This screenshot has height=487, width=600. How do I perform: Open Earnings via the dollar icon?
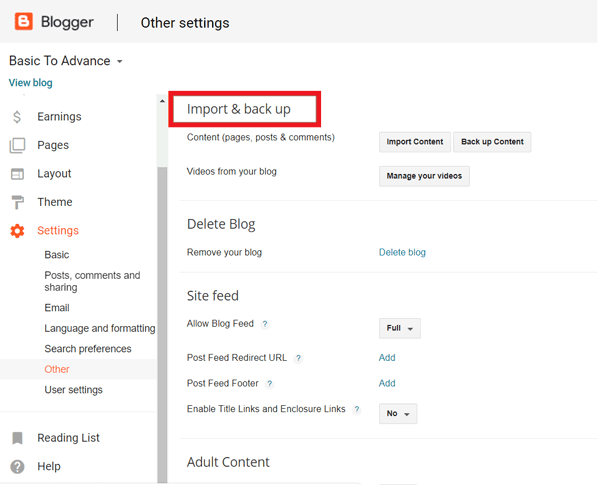coord(17,117)
